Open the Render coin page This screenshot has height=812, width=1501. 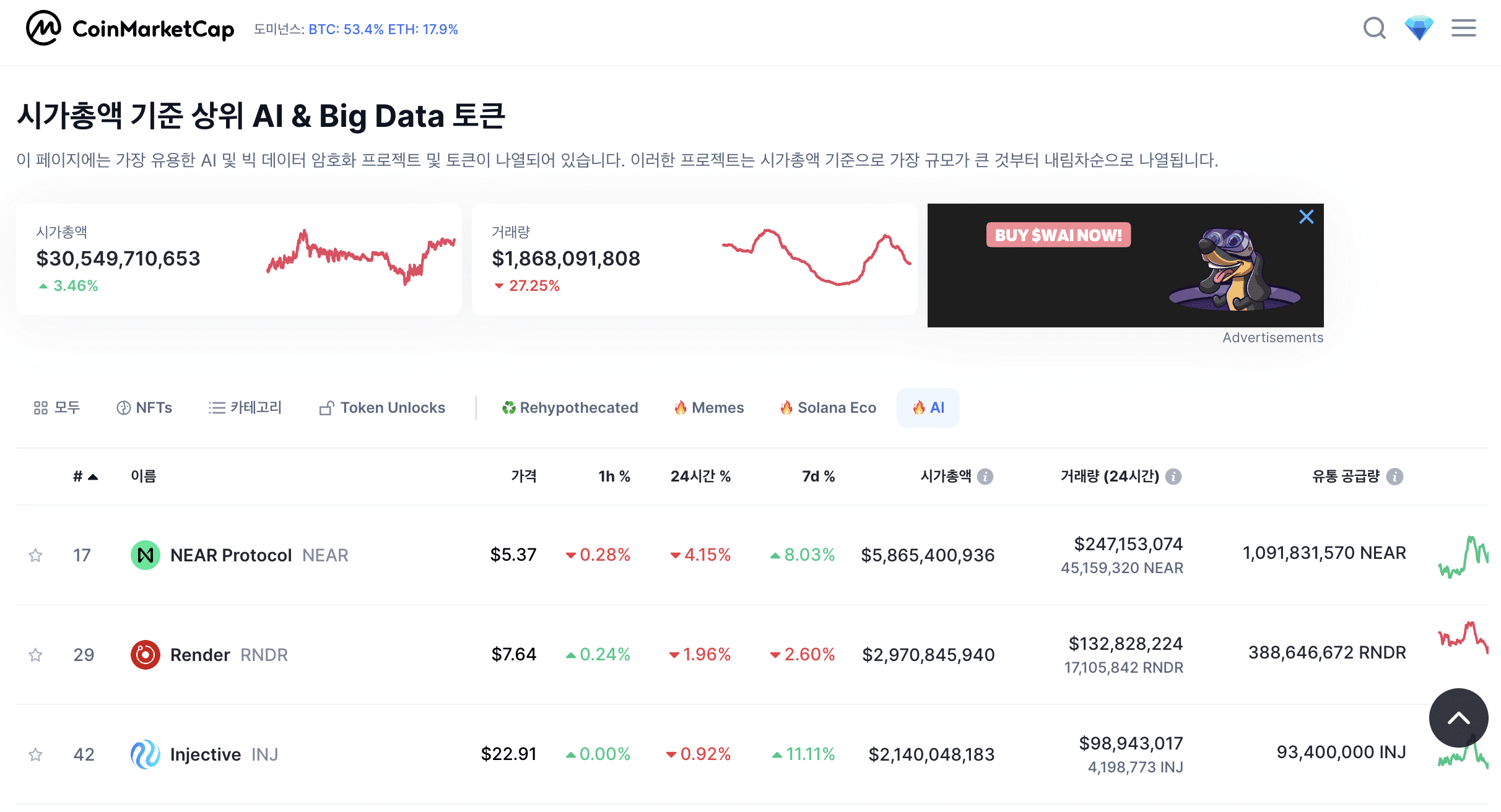click(x=200, y=655)
